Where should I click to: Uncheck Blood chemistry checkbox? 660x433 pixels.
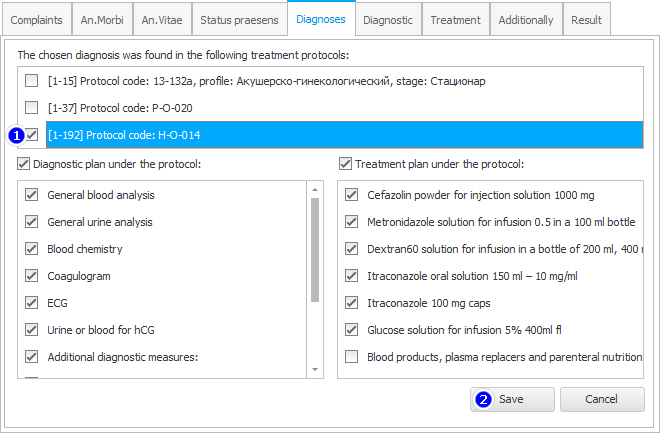tap(32, 249)
